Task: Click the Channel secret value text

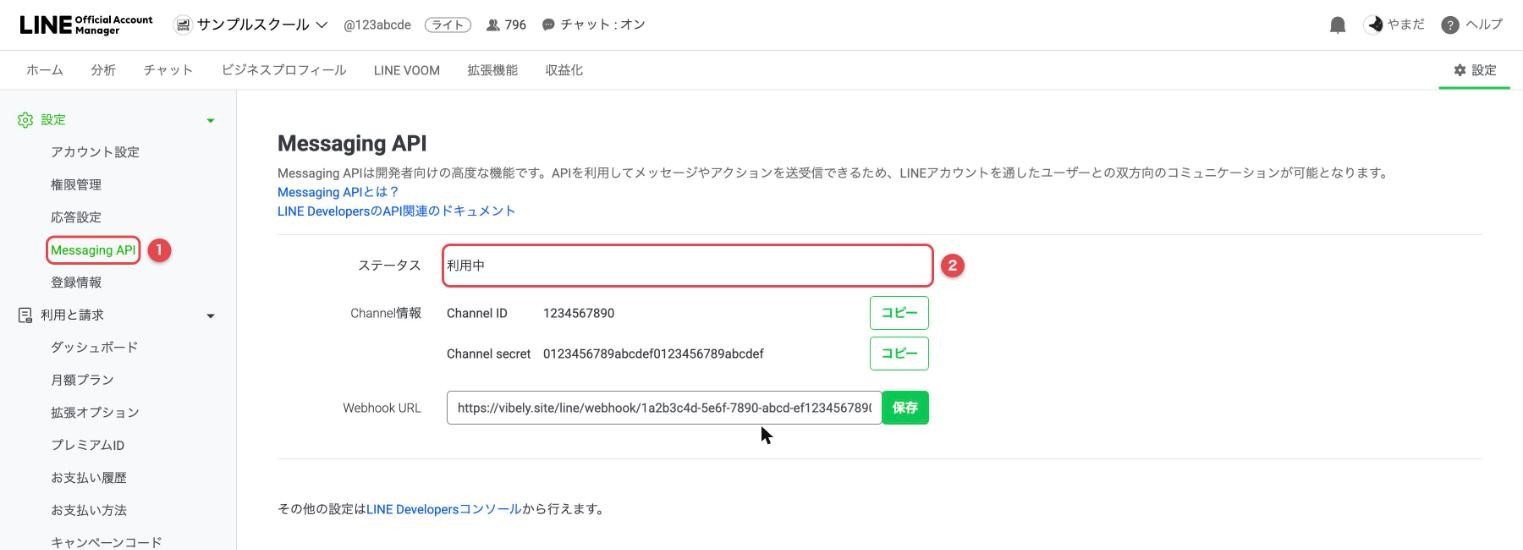Action: pyautogui.click(x=653, y=354)
